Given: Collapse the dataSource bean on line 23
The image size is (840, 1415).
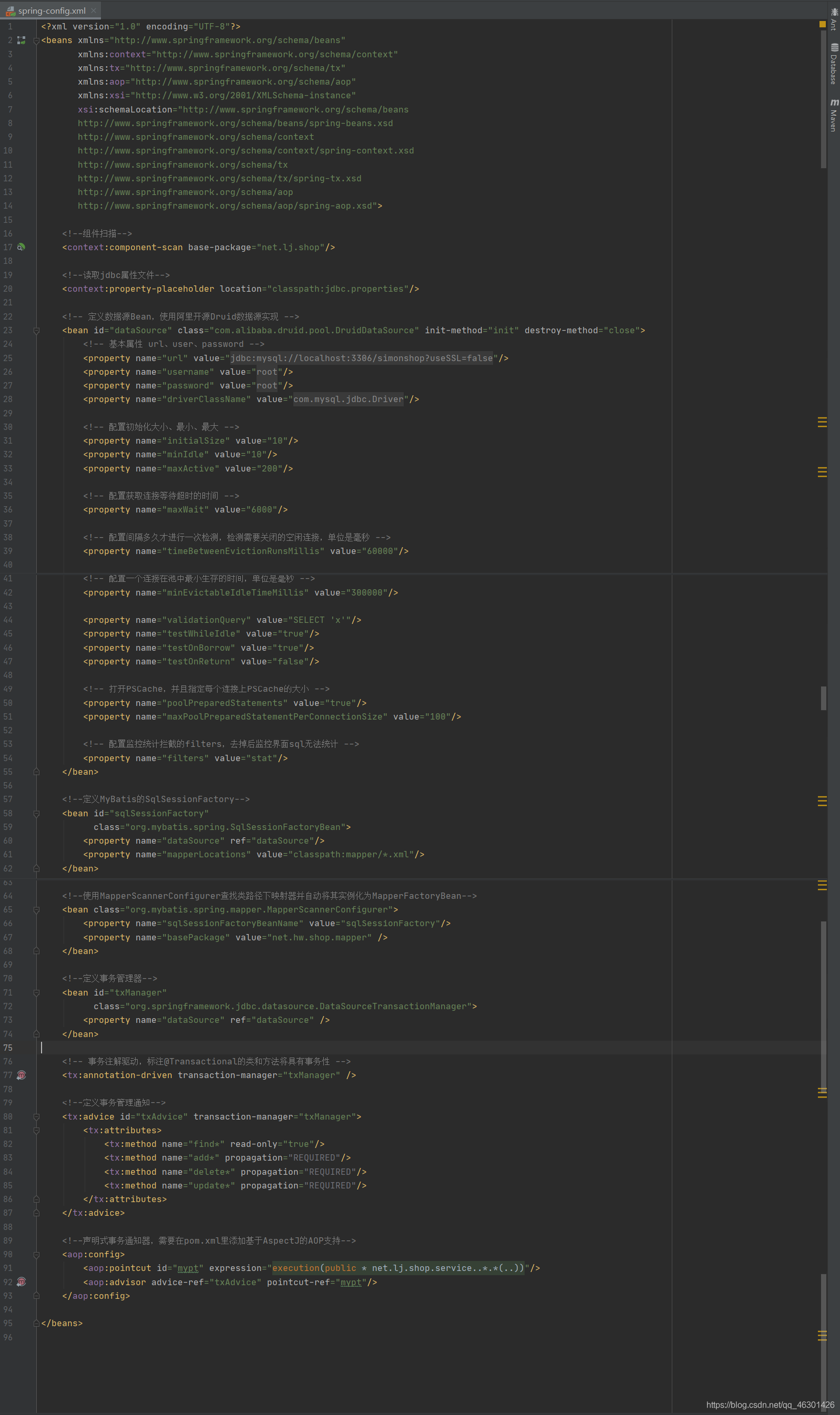Looking at the screenshot, I should pos(36,331).
